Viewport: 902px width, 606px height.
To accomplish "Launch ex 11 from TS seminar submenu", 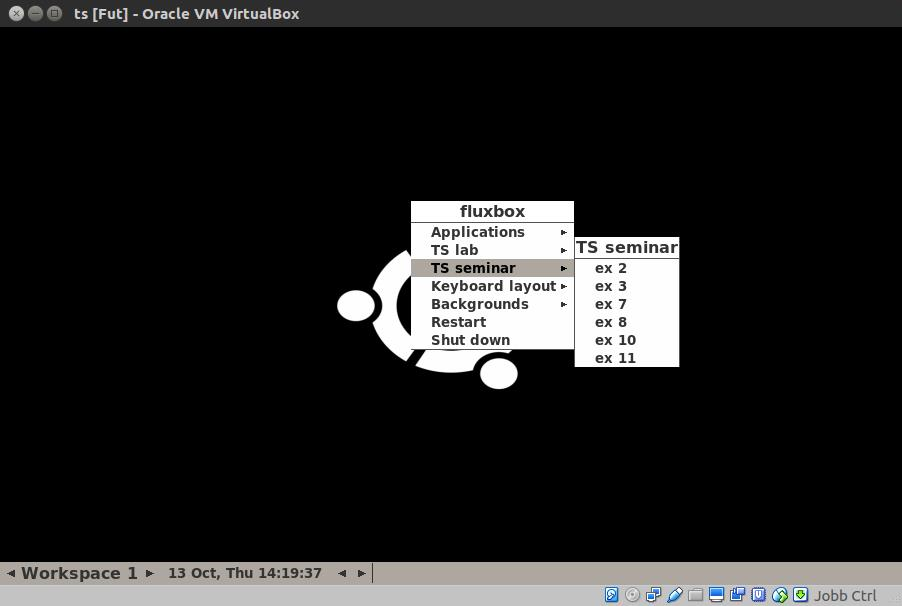I will (626, 357).
